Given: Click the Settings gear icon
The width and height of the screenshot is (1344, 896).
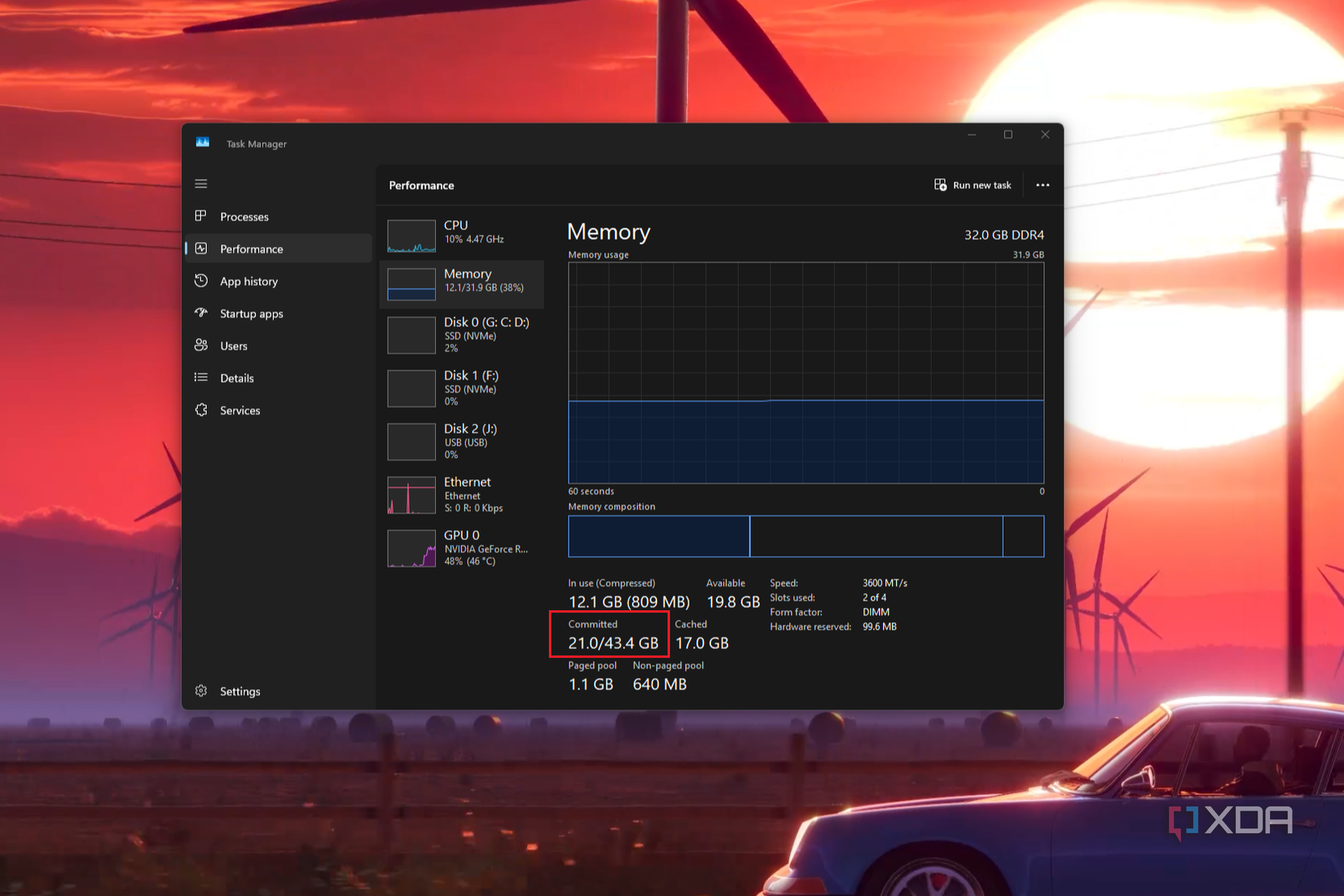Looking at the screenshot, I should (201, 691).
